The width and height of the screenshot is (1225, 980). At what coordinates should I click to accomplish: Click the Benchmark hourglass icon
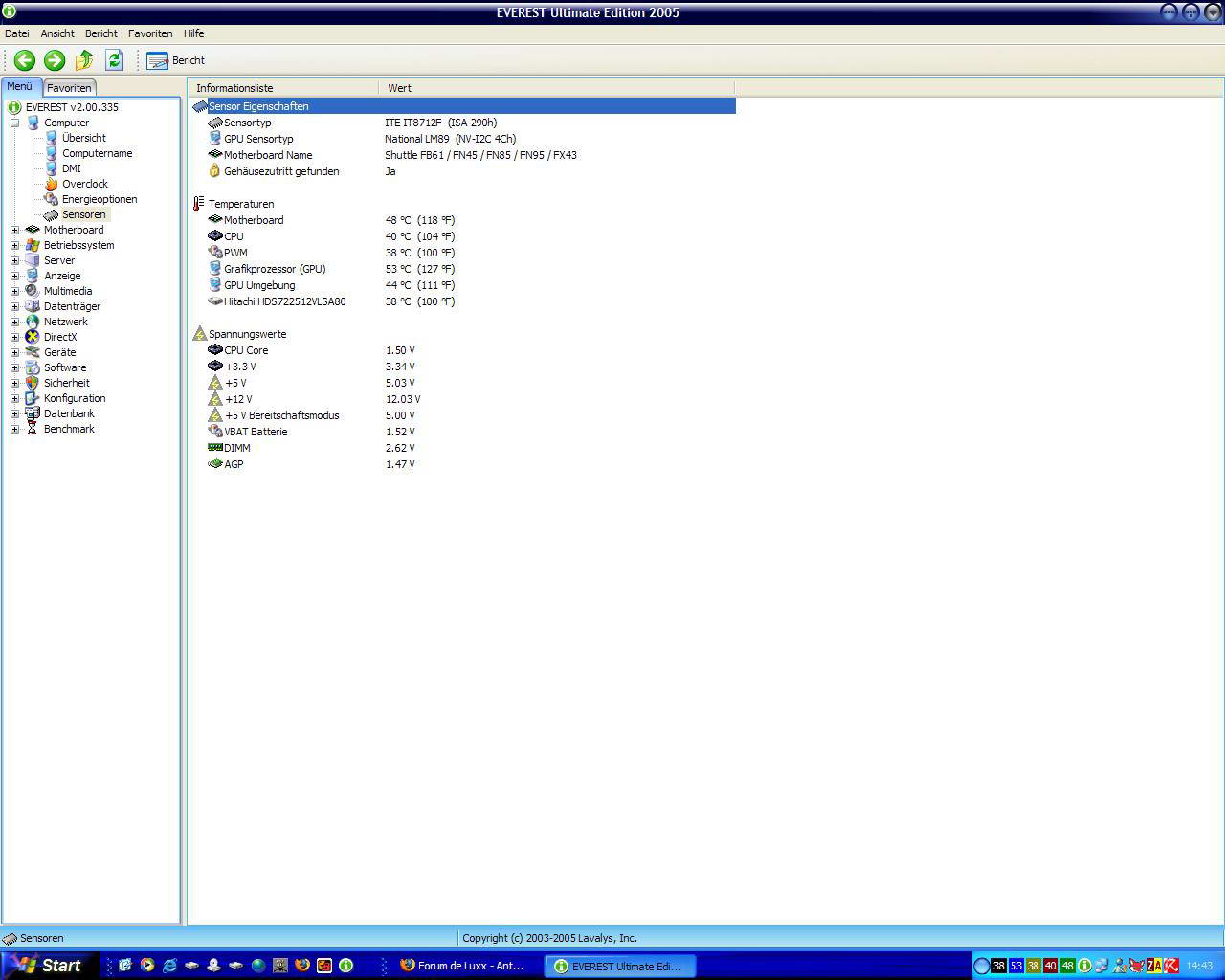tap(33, 429)
